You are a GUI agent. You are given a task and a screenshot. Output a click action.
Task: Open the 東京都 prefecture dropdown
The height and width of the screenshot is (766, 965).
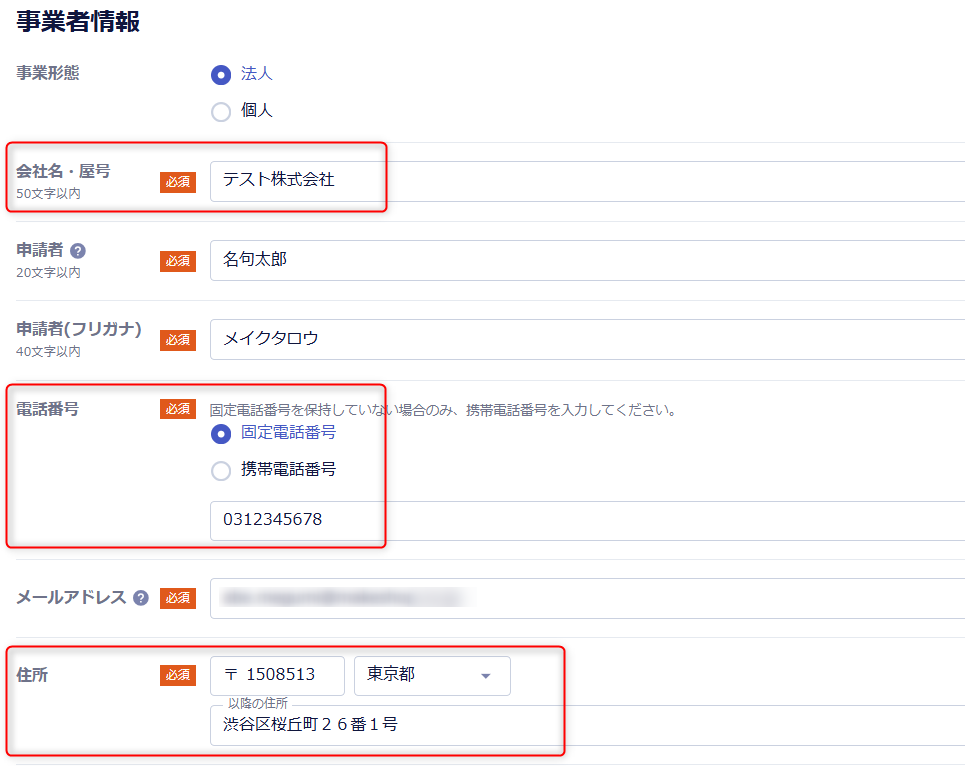(x=432, y=676)
